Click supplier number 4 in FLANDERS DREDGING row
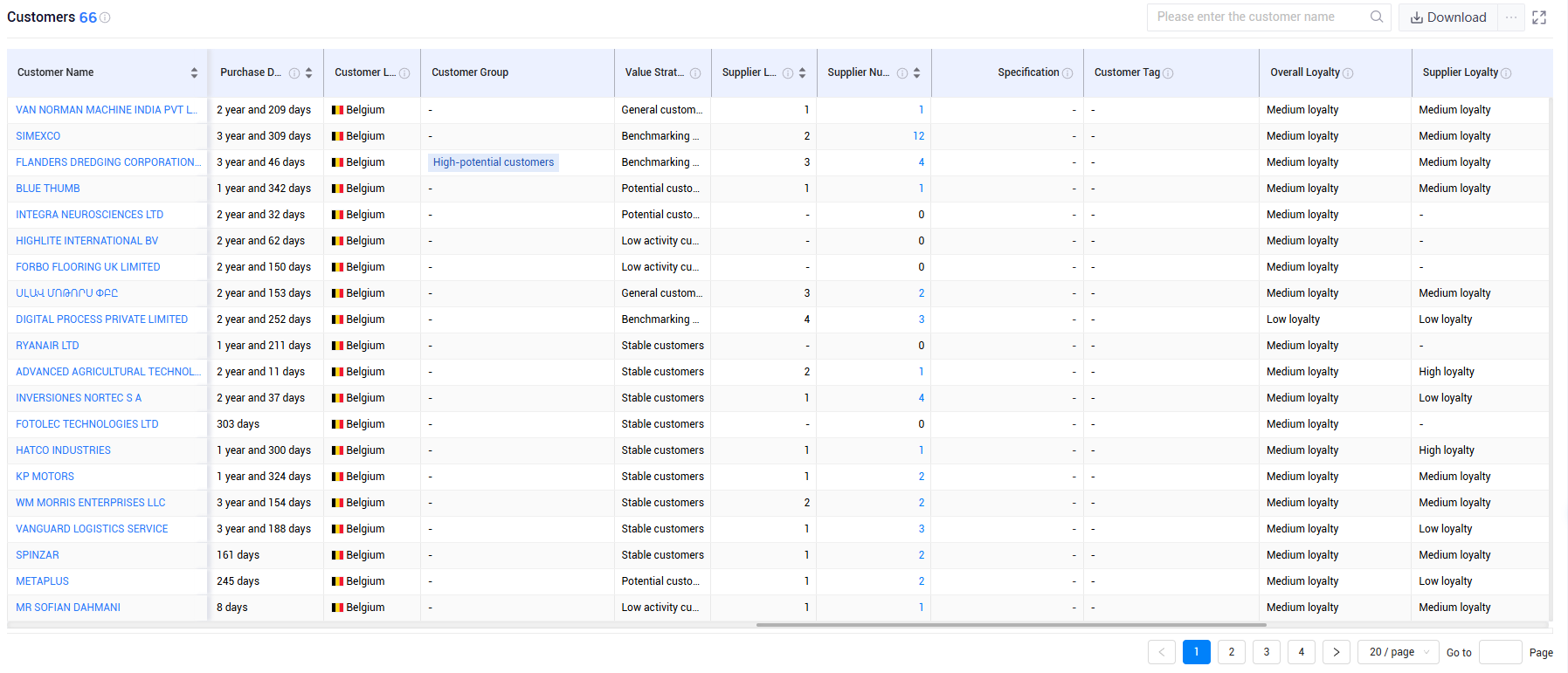1568x673 pixels. [921, 162]
